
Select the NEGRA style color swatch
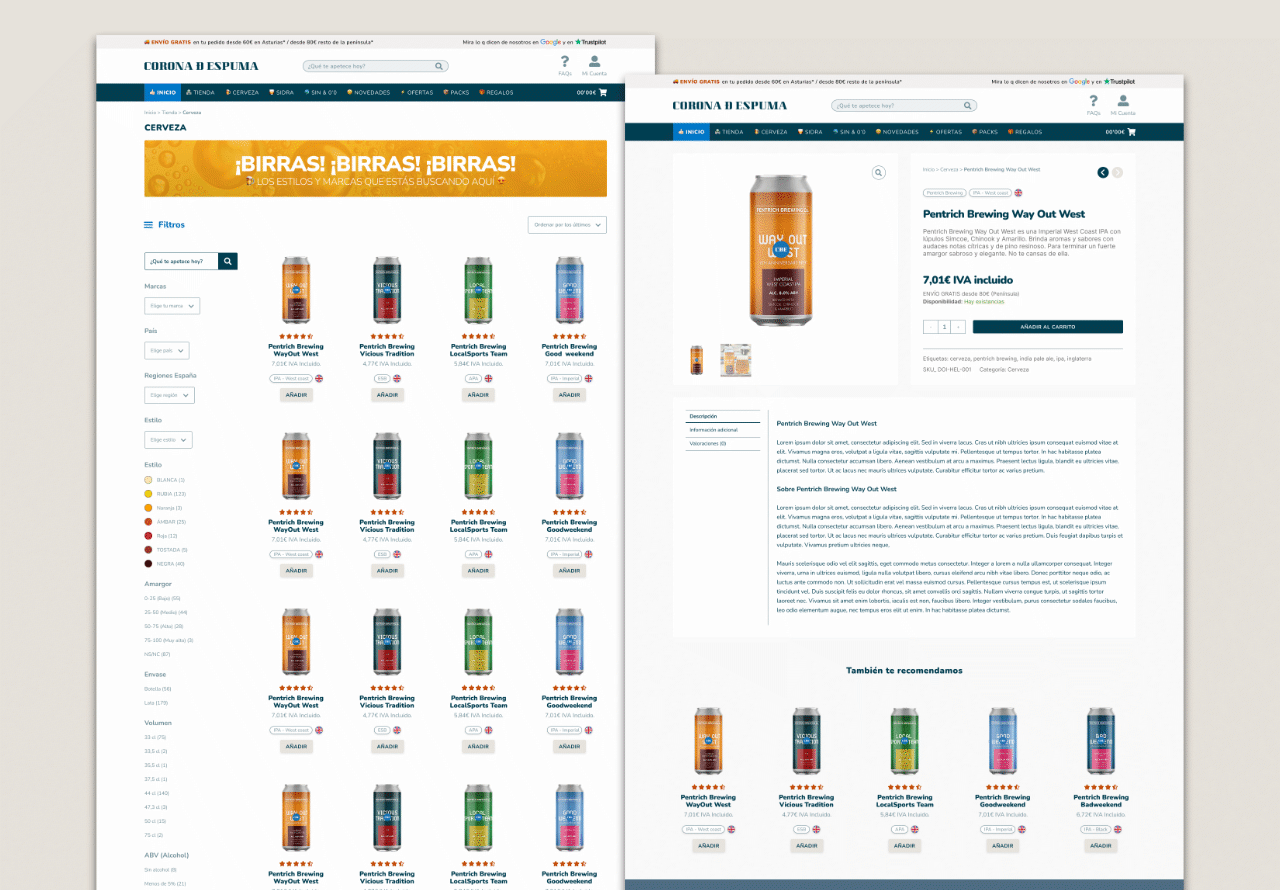point(148,564)
